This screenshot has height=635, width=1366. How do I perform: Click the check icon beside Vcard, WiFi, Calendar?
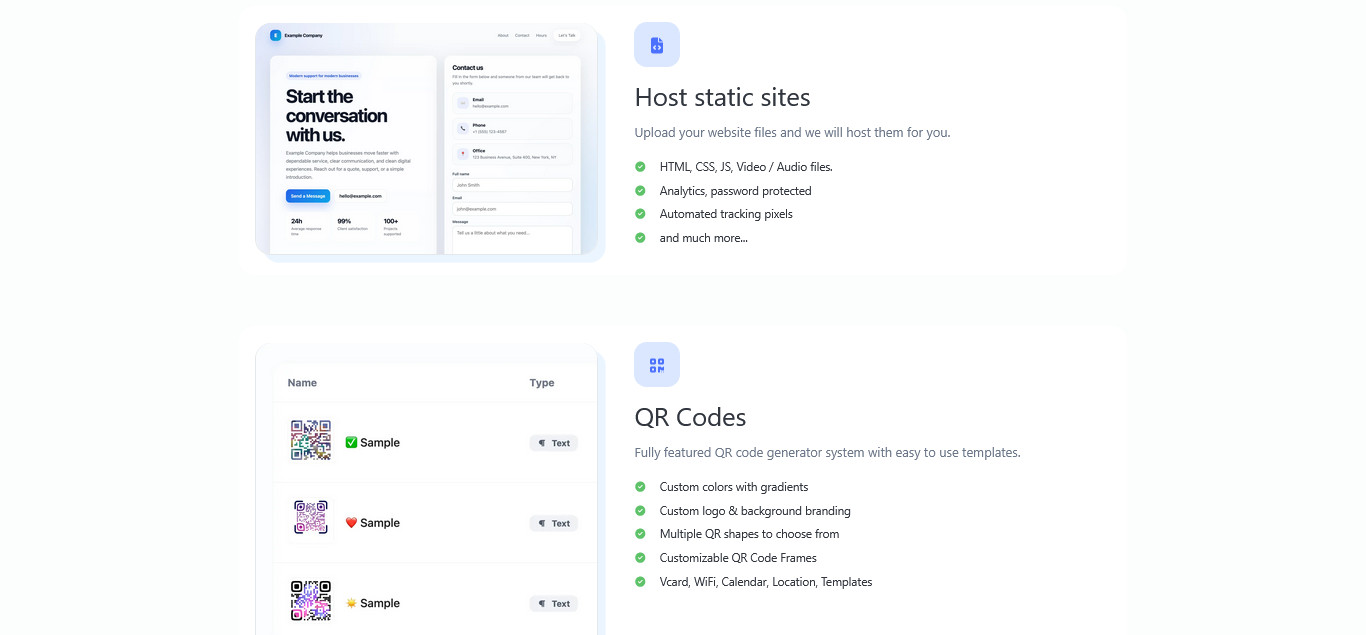[640, 582]
